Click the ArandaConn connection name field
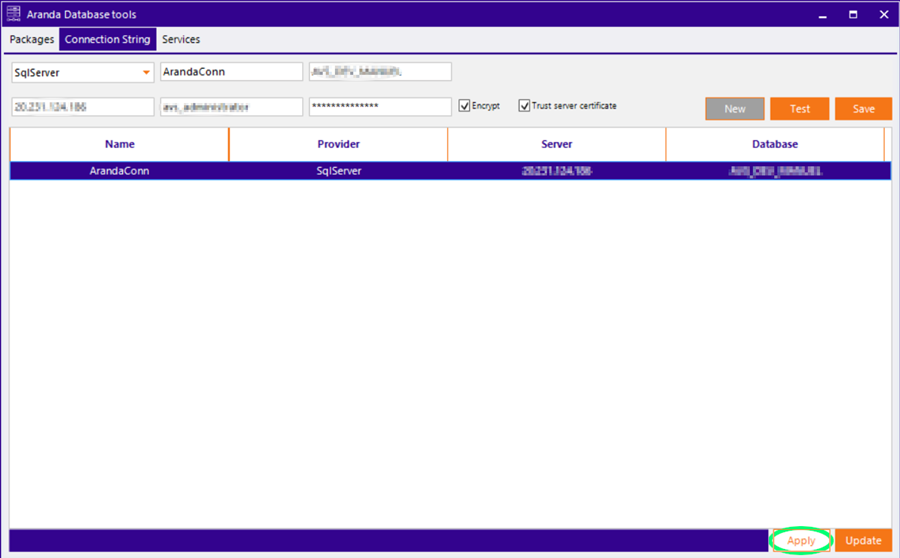900x558 pixels. click(231, 72)
